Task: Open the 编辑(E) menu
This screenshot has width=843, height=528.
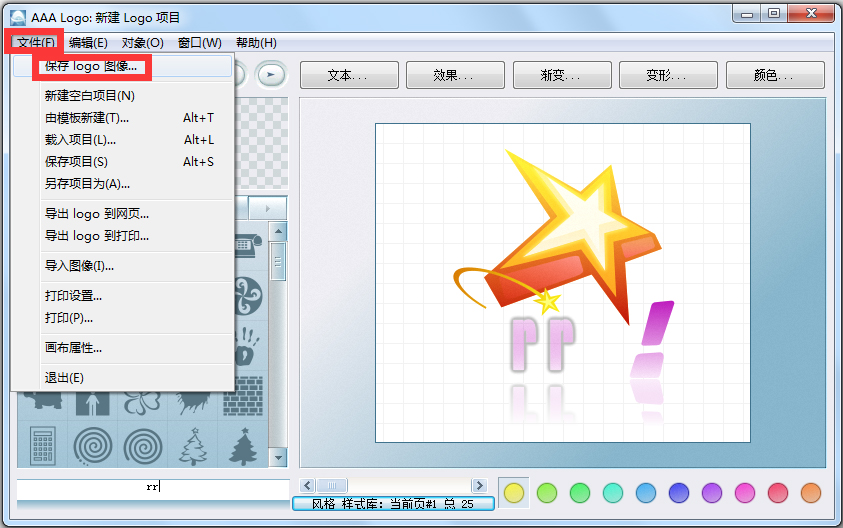Action: click(88, 43)
